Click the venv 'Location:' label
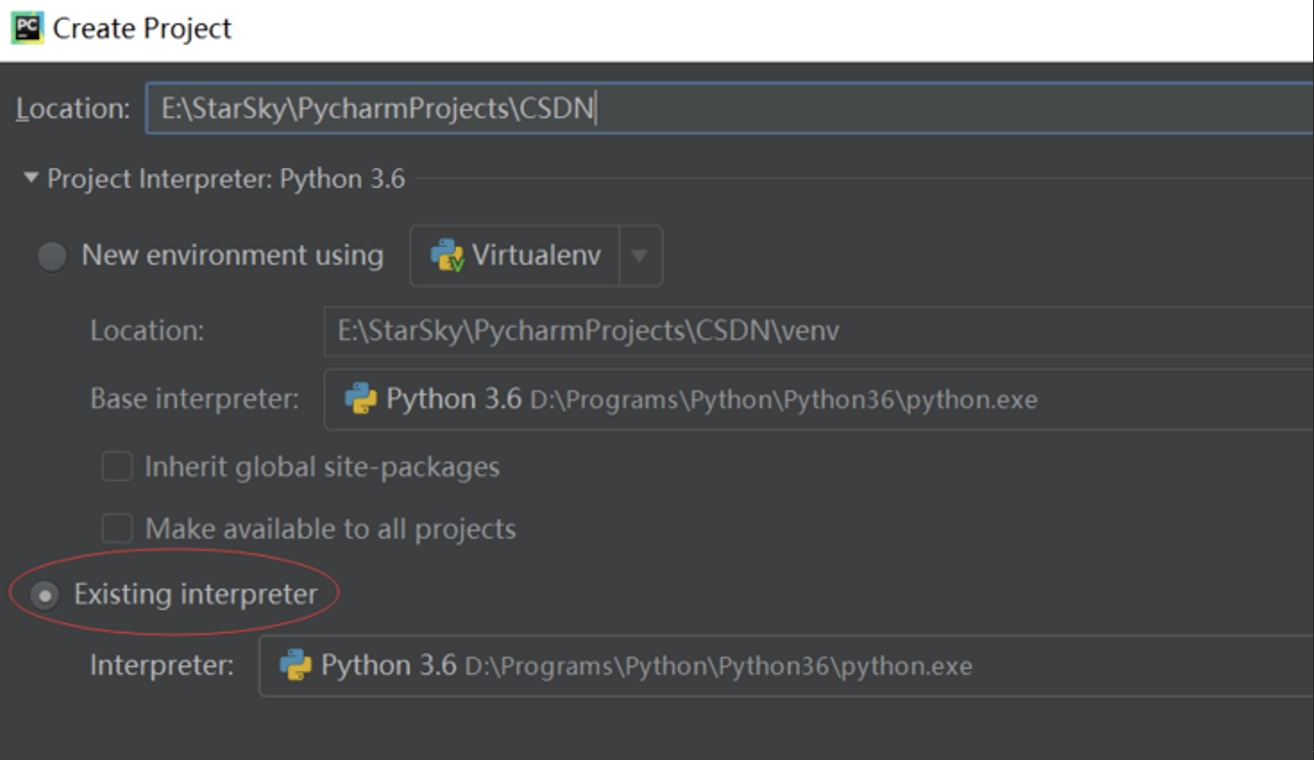This screenshot has width=1314, height=760. (147, 331)
